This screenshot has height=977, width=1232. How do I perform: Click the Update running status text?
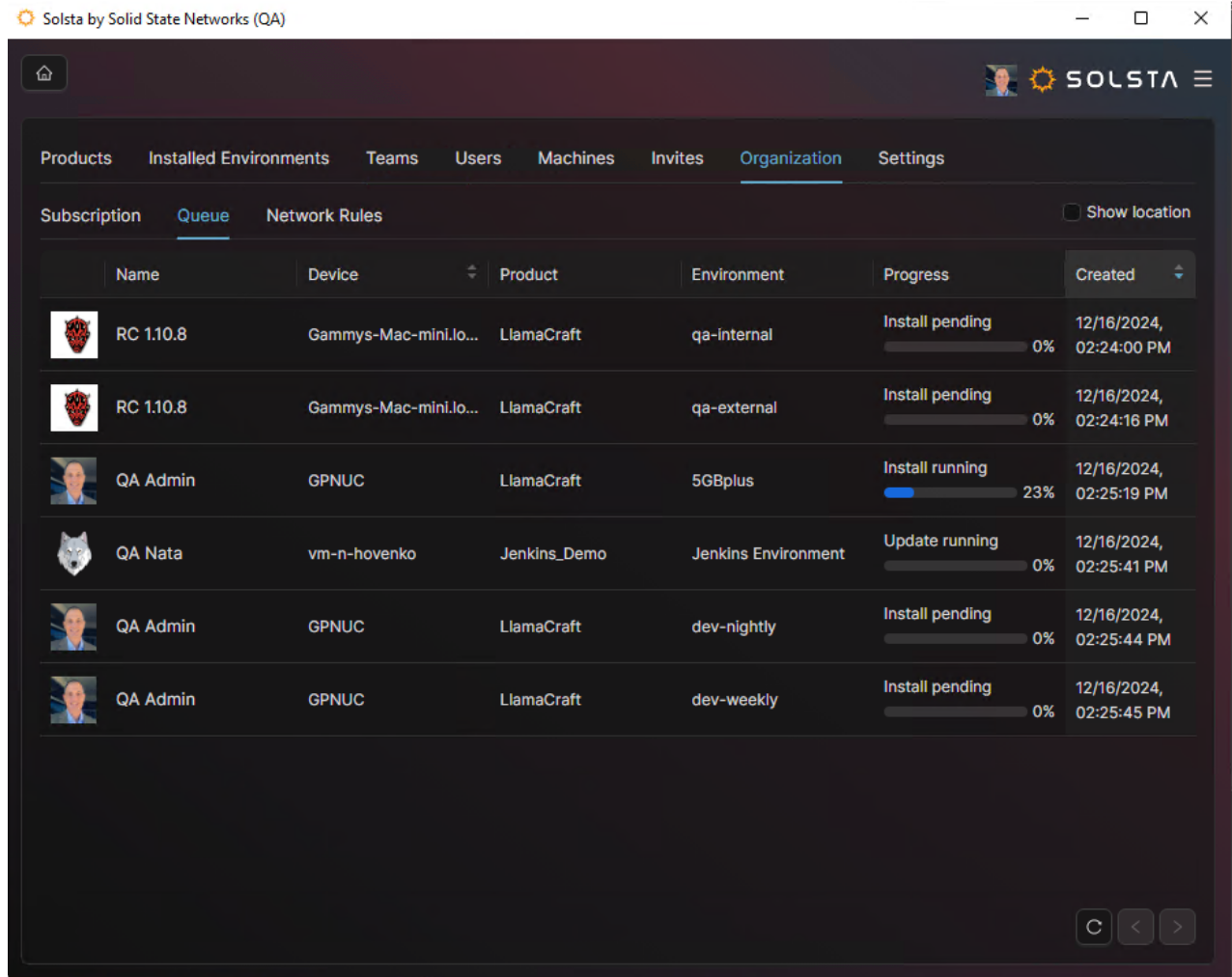coord(940,541)
